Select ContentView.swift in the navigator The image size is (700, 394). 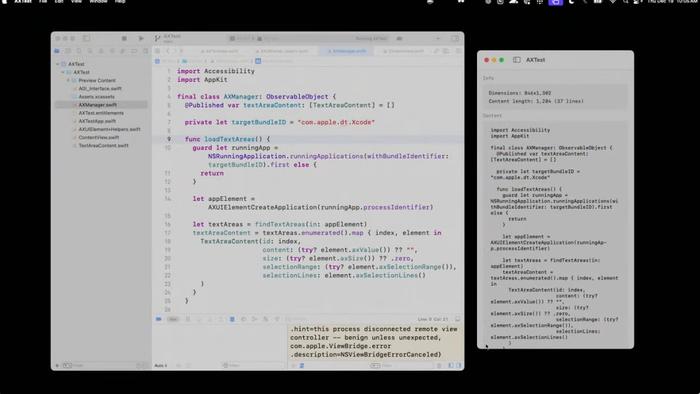click(99, 137)
